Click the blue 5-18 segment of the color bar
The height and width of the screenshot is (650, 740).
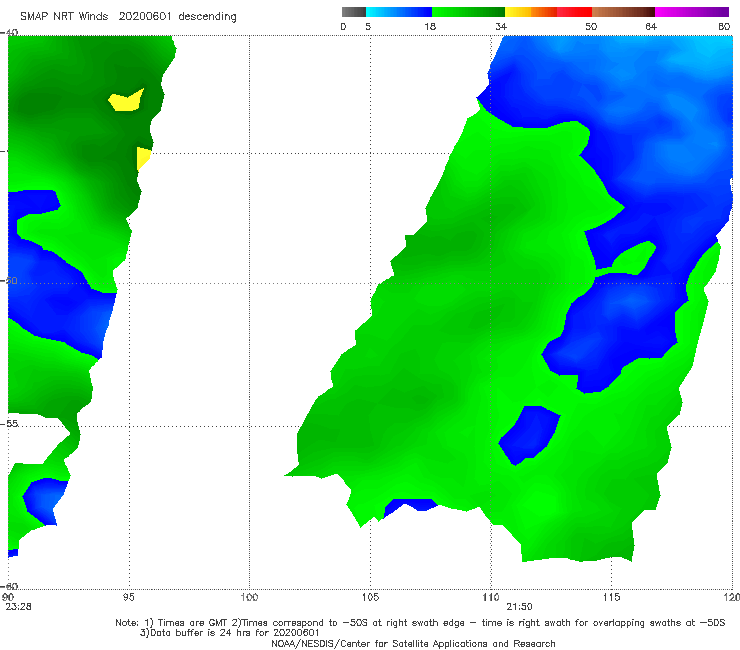coord(399,12)
